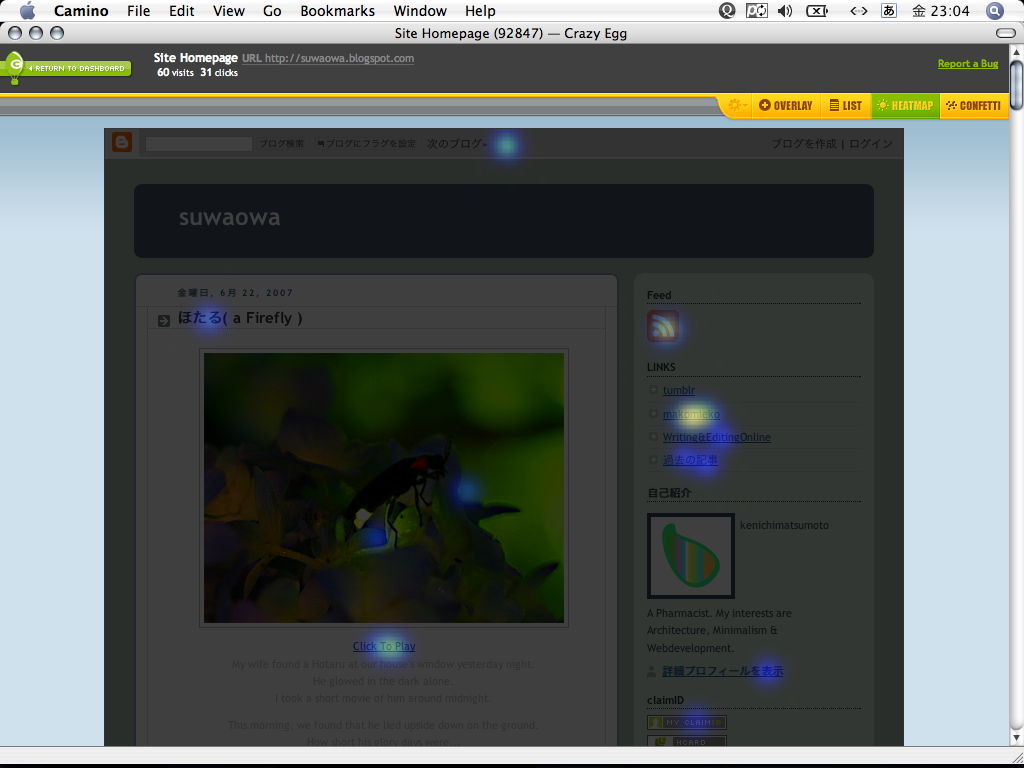1024x768 pixels.
Task: Click the sync status menu bar icon
Action: 757,10
